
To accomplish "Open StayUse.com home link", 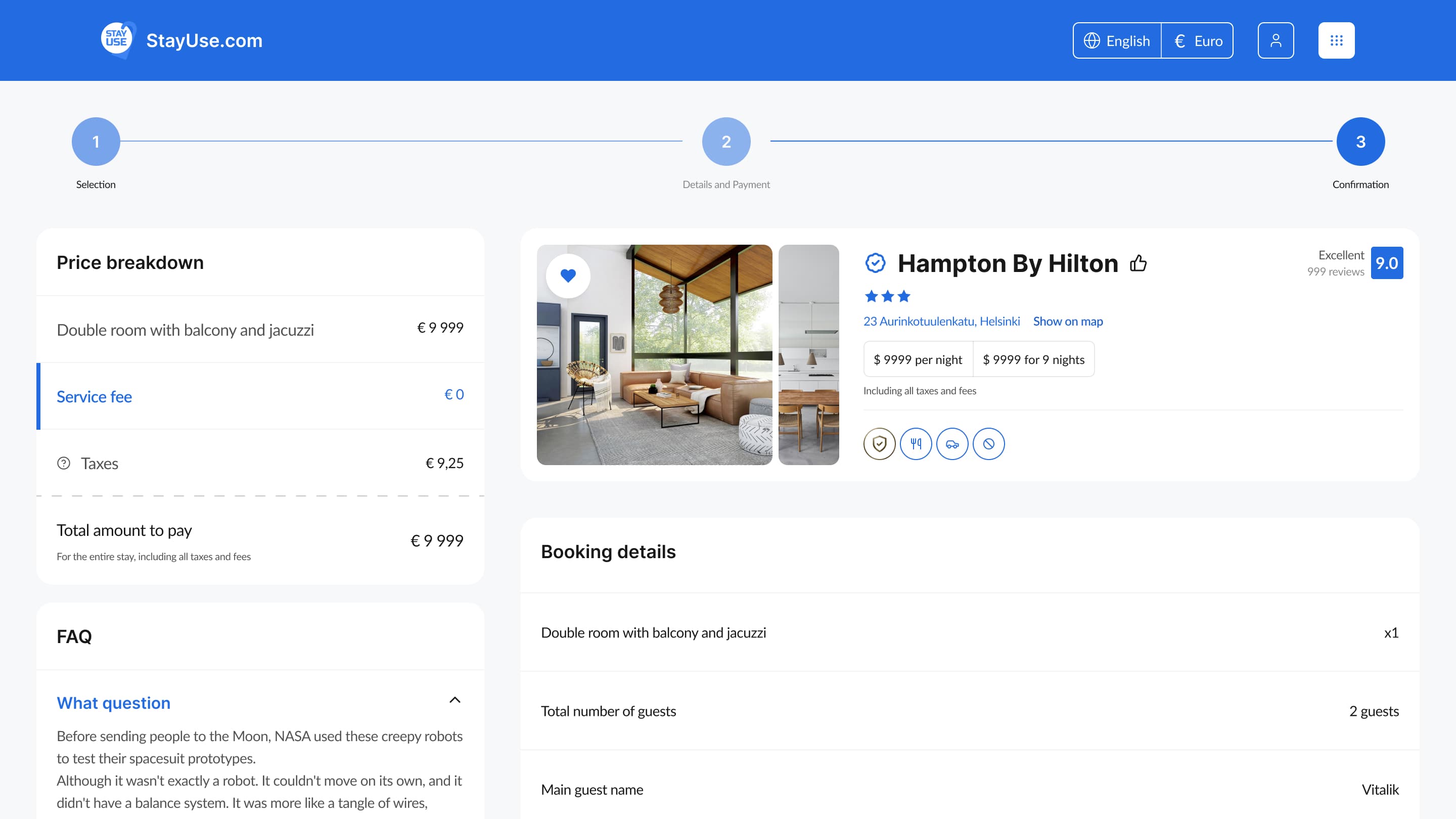I will pos(204,40).
